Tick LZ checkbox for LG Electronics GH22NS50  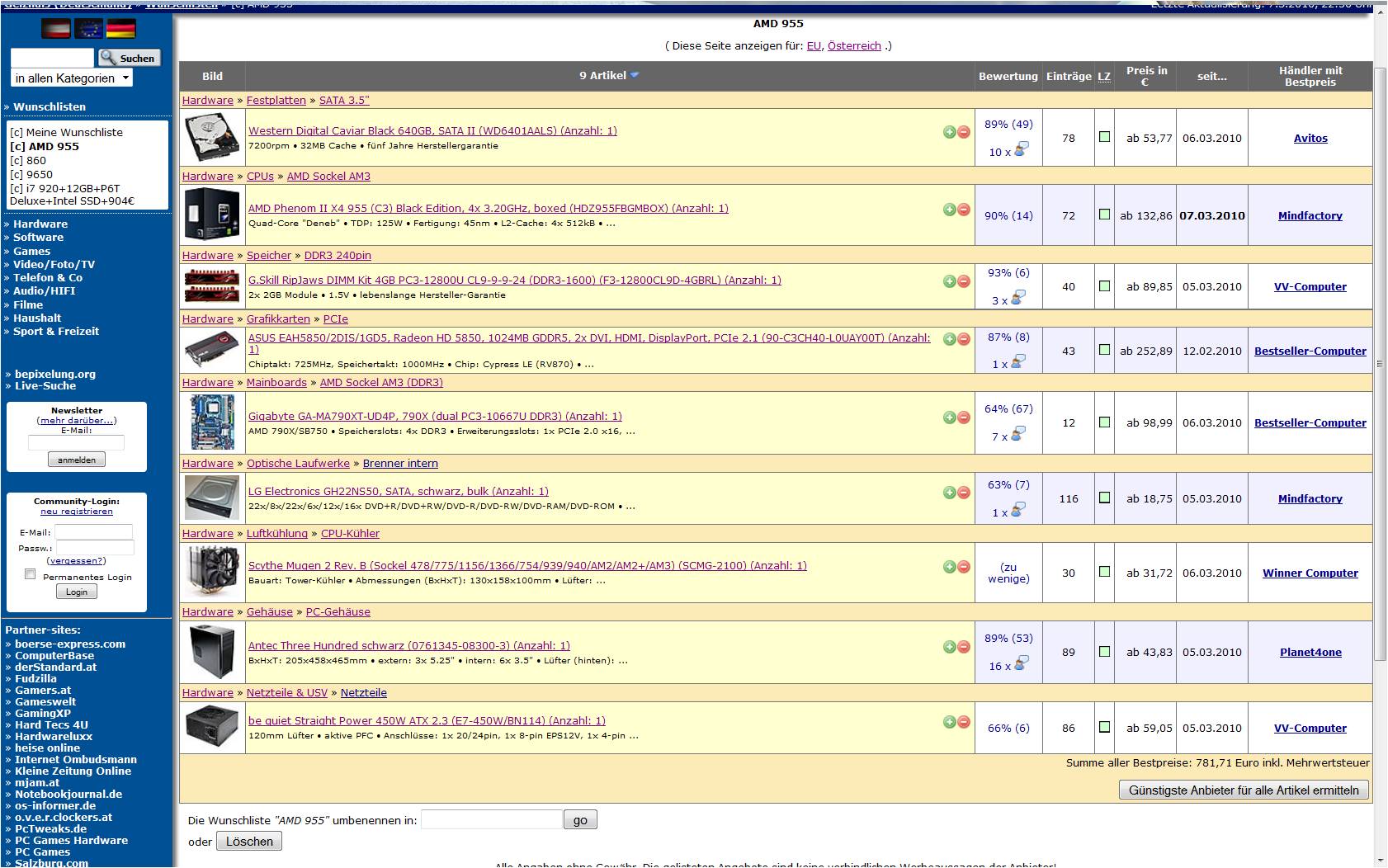pos(1104,498)
